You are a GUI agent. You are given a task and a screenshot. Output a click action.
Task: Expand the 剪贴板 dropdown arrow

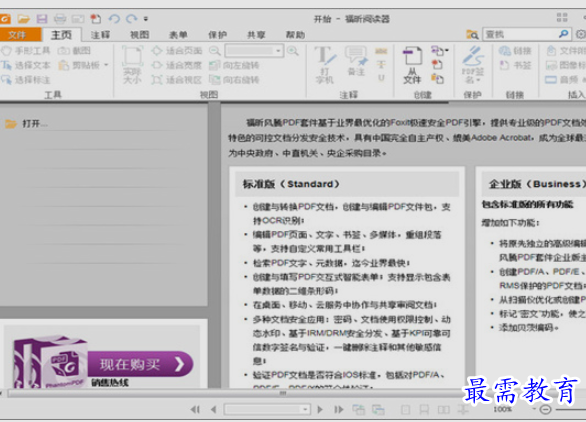click(x=107, y=65)
